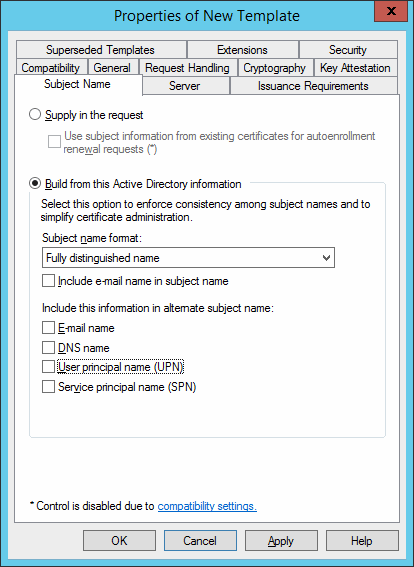Confirm with the OK button
The image size is (414, 567).
tap(119, 541)
